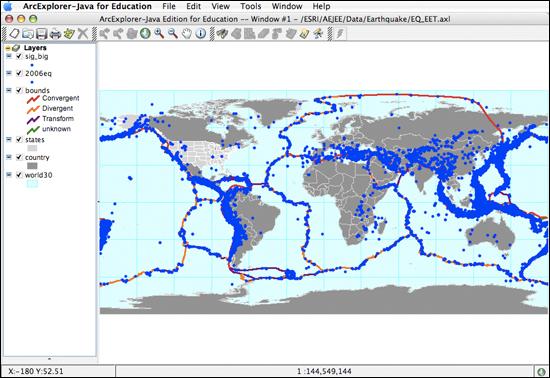Hide the world30 layer via checkbox
The image size is (550, 378).
tap(19, 175)
